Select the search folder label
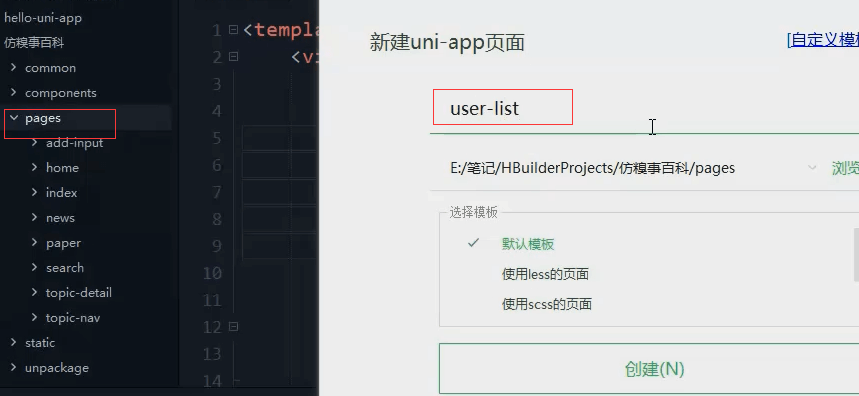This screenshot has width=859, height=396. coord(65,268)
